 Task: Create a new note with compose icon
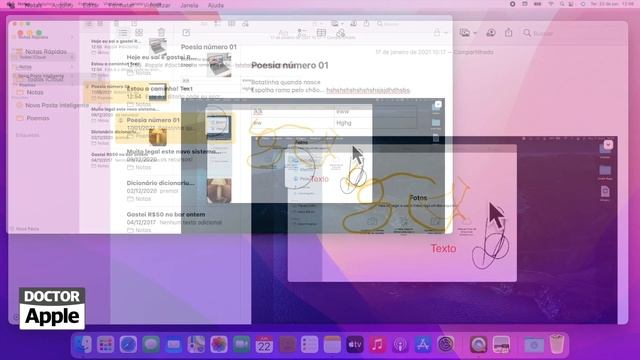186,32
